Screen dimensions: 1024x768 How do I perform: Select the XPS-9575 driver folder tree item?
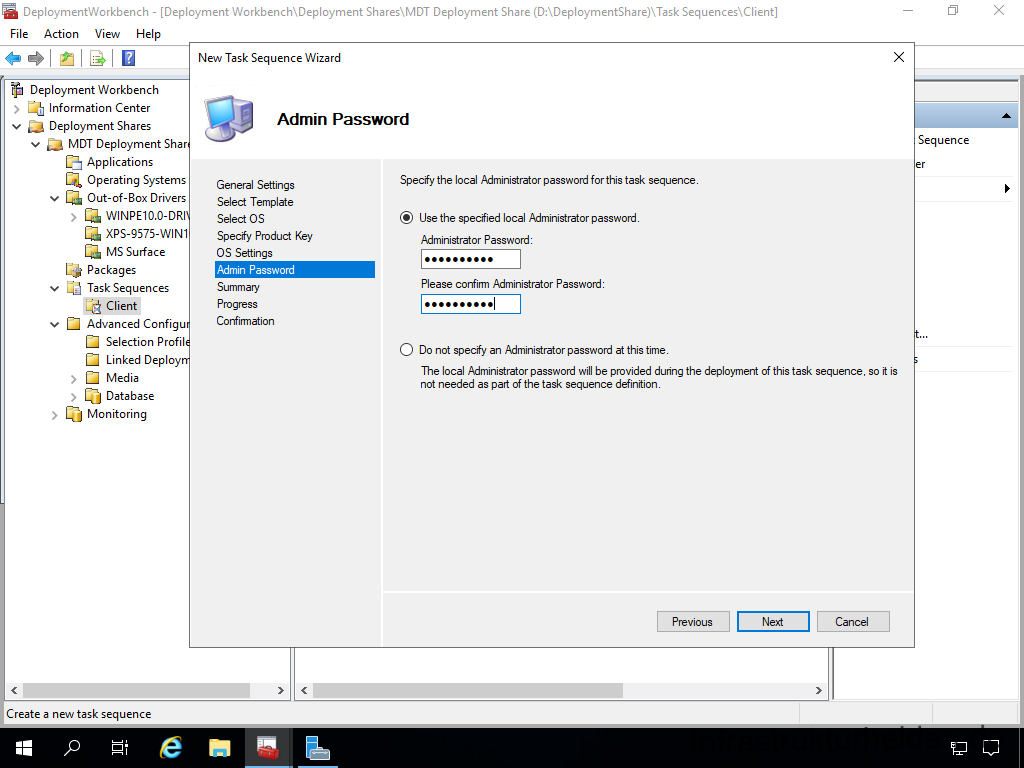(147, 234)
